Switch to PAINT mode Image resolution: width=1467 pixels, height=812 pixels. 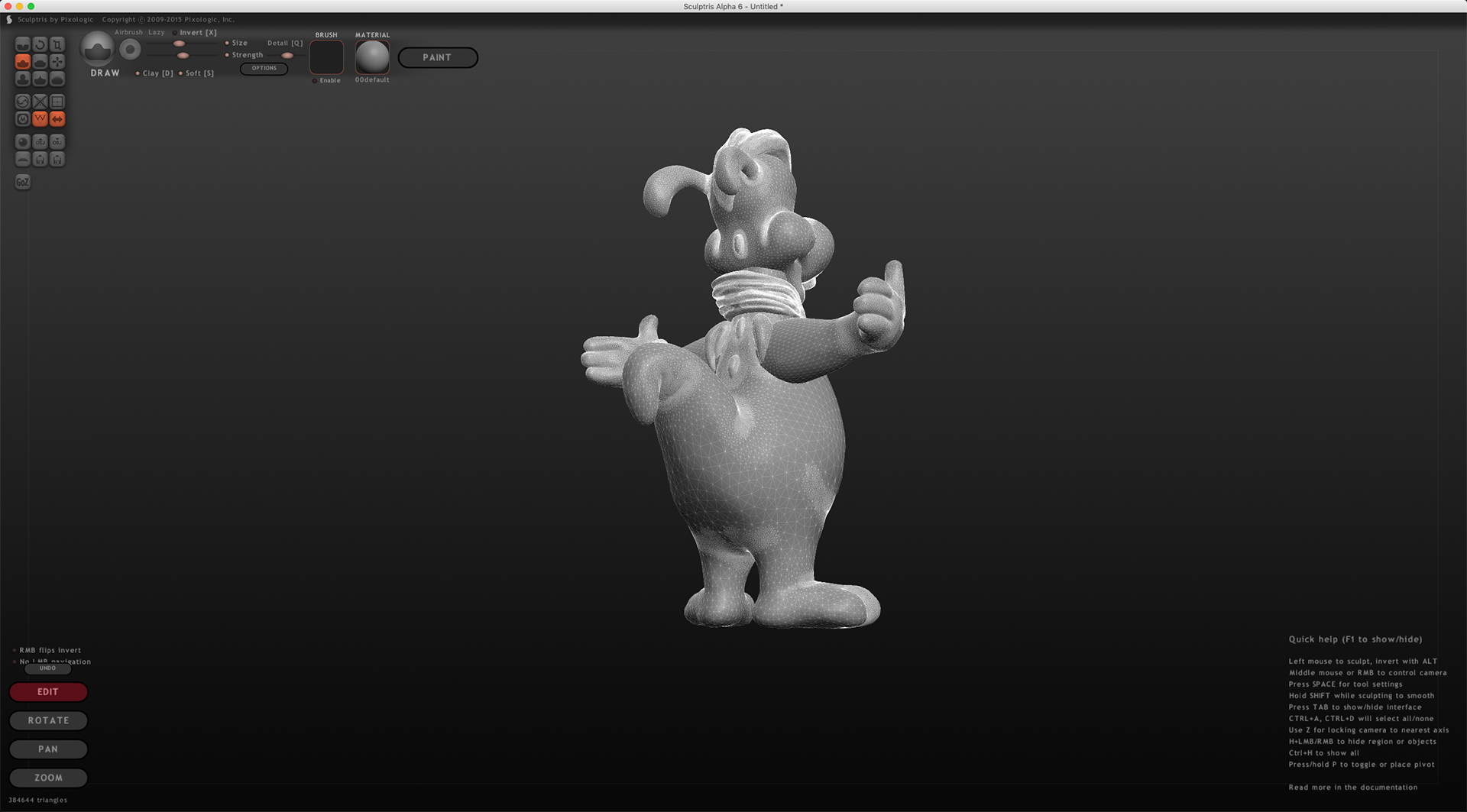click(x=438, y=57)
